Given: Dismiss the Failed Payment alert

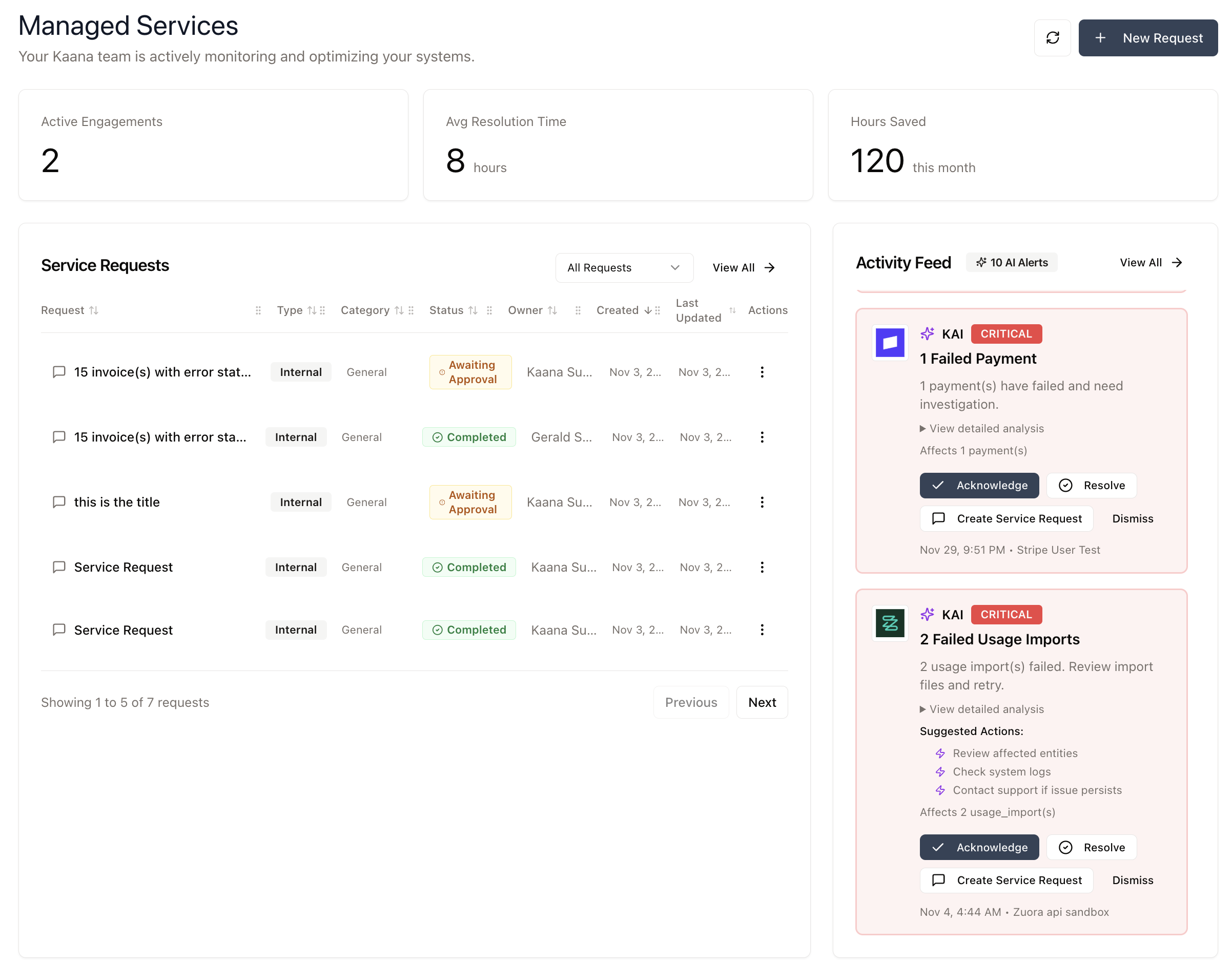Looking at the screenshot, I should [1132, 519].
